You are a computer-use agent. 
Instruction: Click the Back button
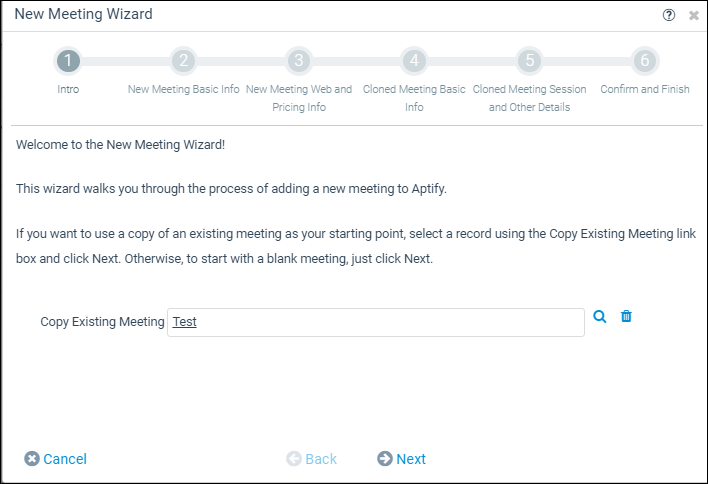tap(312, 459)
